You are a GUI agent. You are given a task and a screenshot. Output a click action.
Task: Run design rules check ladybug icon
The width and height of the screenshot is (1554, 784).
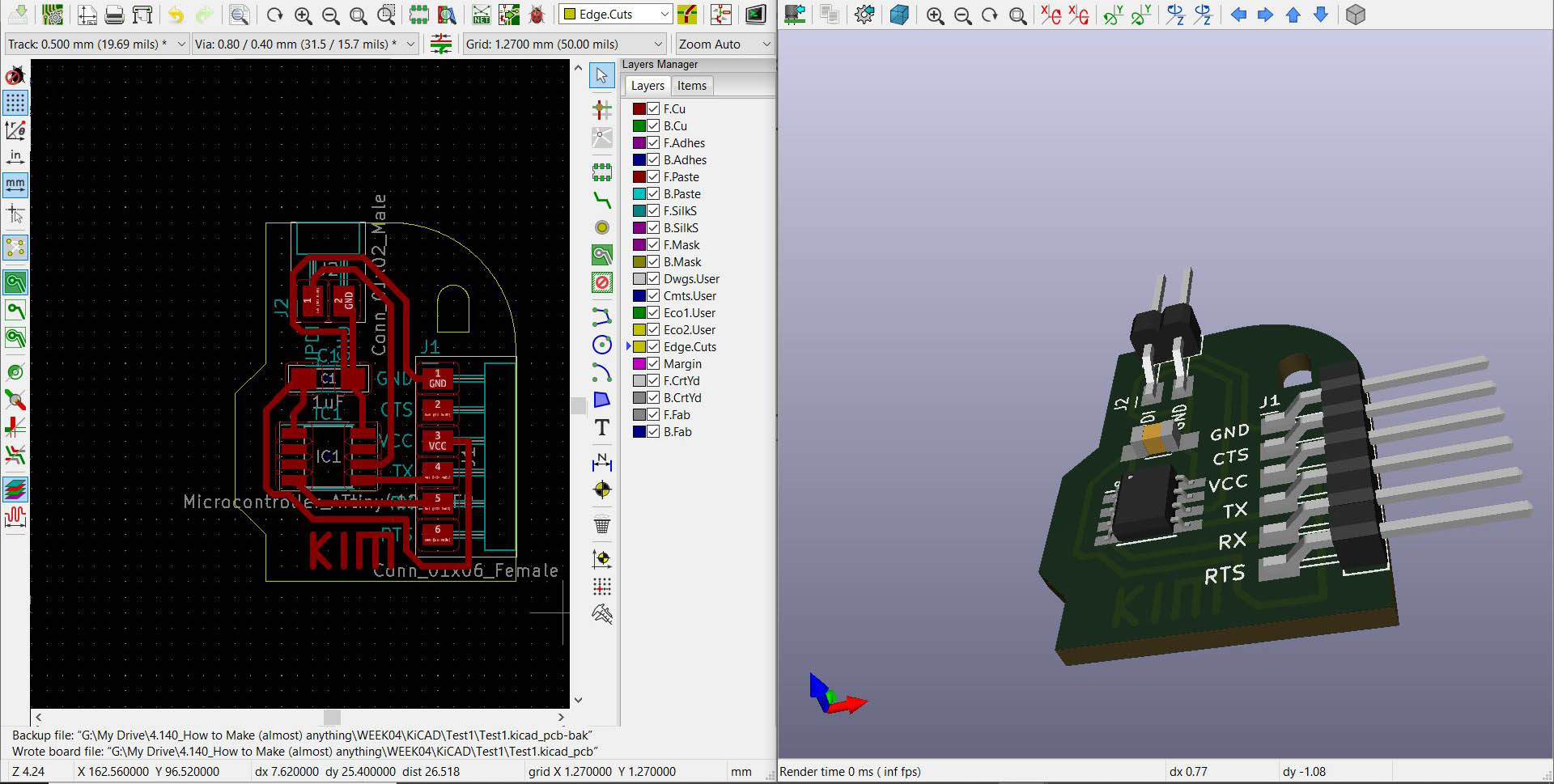(537, 15)
